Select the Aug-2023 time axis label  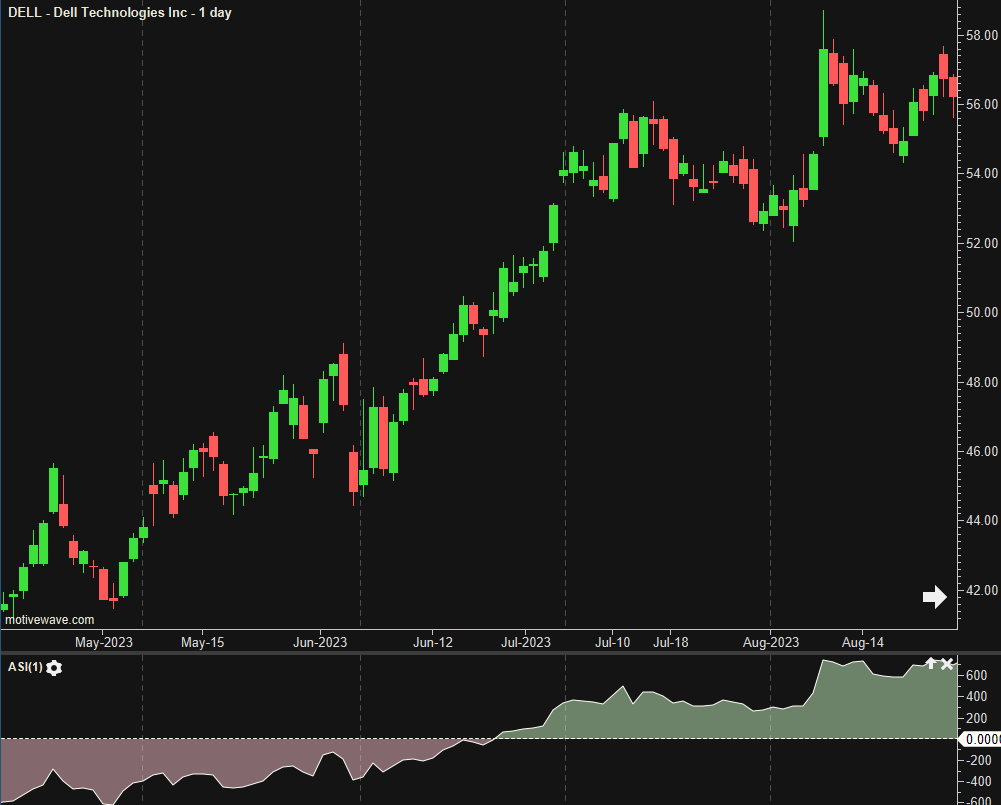[x=771, y=642]
